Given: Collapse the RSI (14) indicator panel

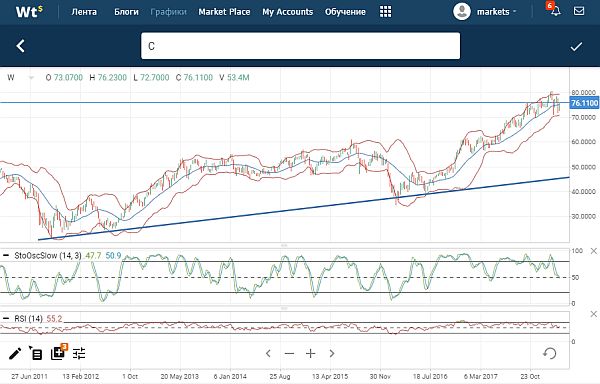Looking at the screenshot, I should [6, 318].
